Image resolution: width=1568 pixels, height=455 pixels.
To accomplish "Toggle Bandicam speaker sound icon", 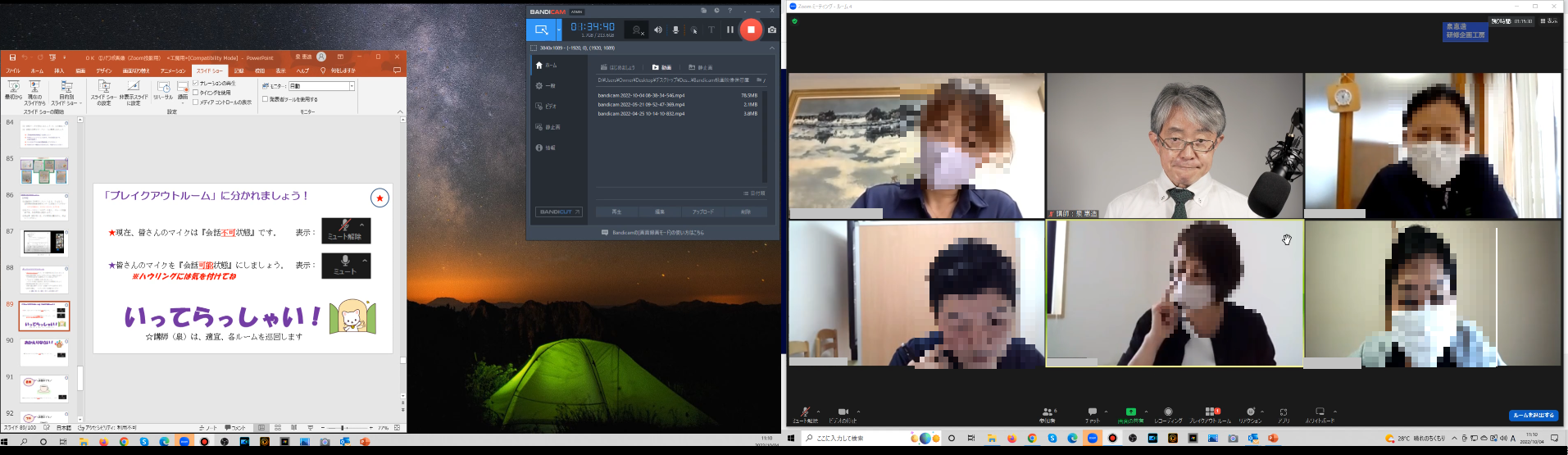I will (x=657, y=30).
